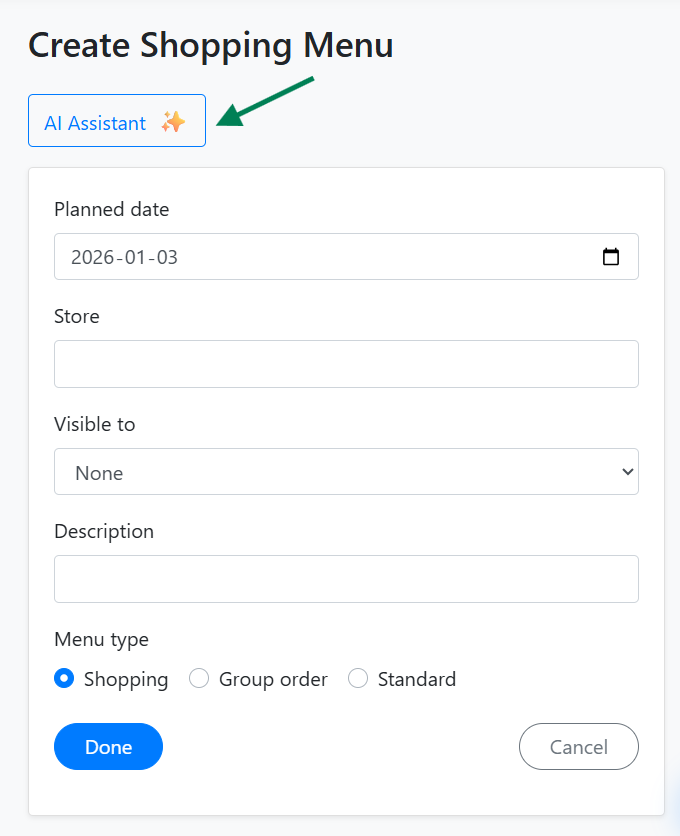Click the Create Shopping Menu heading
Viewport: 680px width, 836px height.
coord(210,45)
